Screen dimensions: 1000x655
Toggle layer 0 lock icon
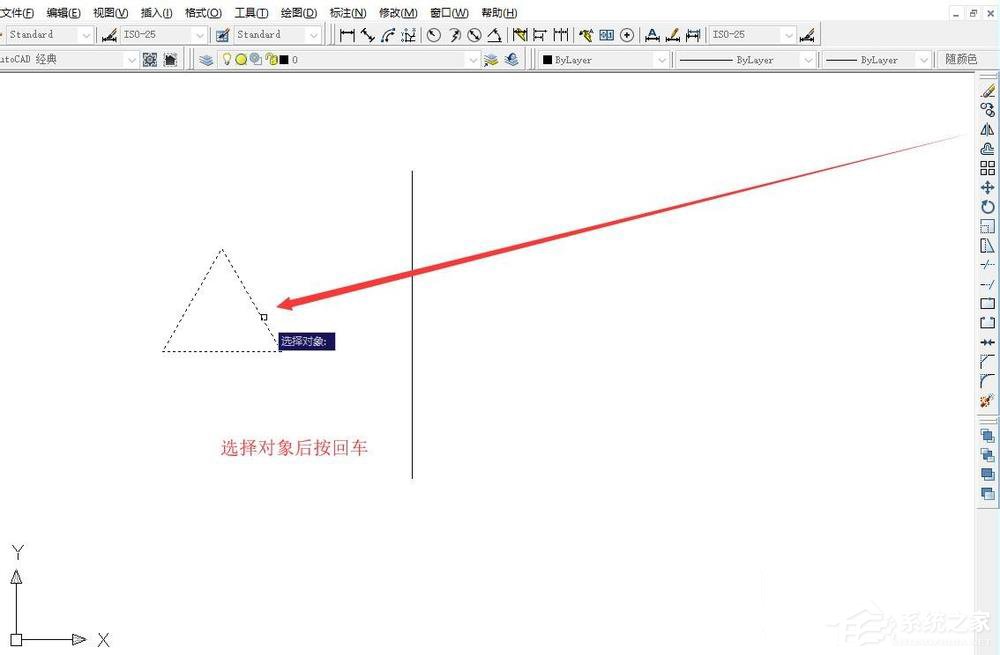[271, 59]
